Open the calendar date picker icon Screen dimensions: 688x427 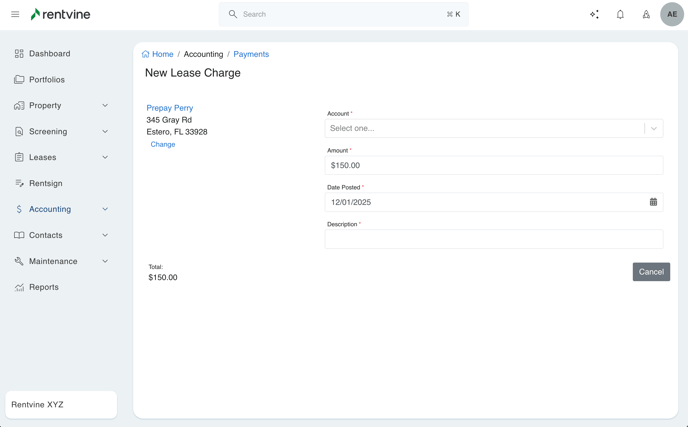point(653,202)
